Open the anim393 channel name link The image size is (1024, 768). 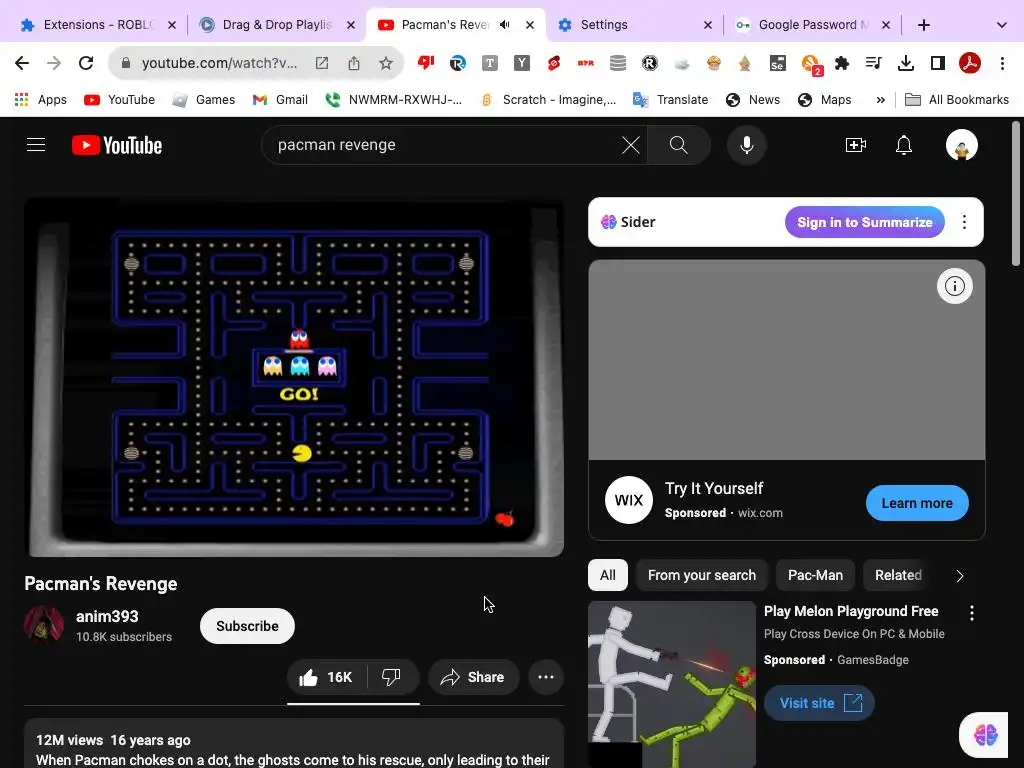point(107,616)
